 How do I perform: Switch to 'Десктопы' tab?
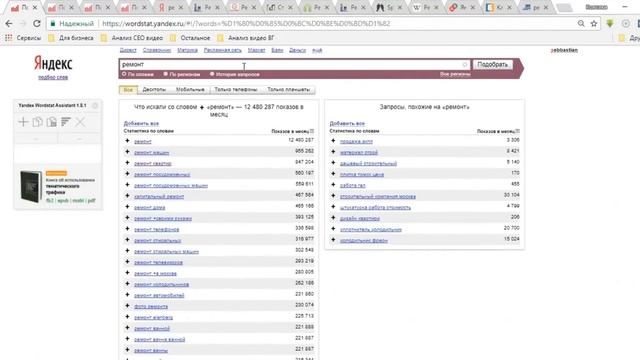[154, 89]
